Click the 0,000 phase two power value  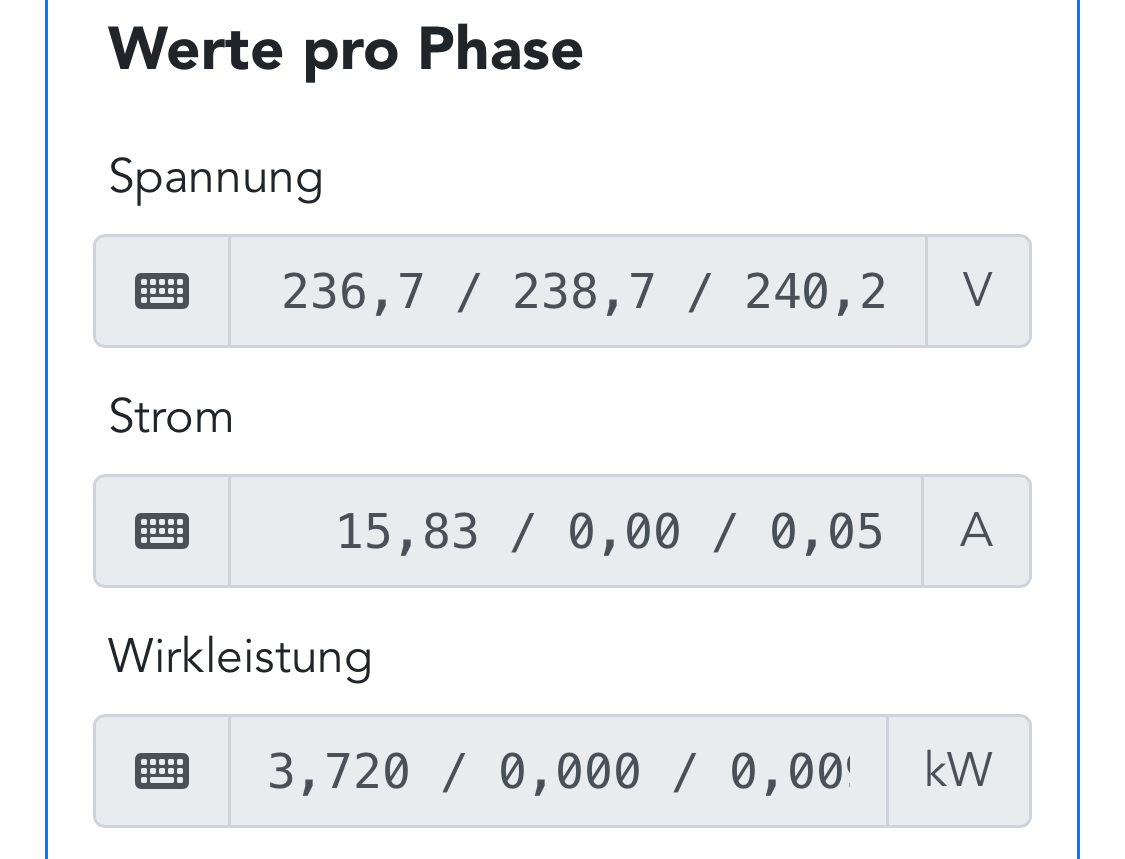pyautogui.click(x=570, y=772)
